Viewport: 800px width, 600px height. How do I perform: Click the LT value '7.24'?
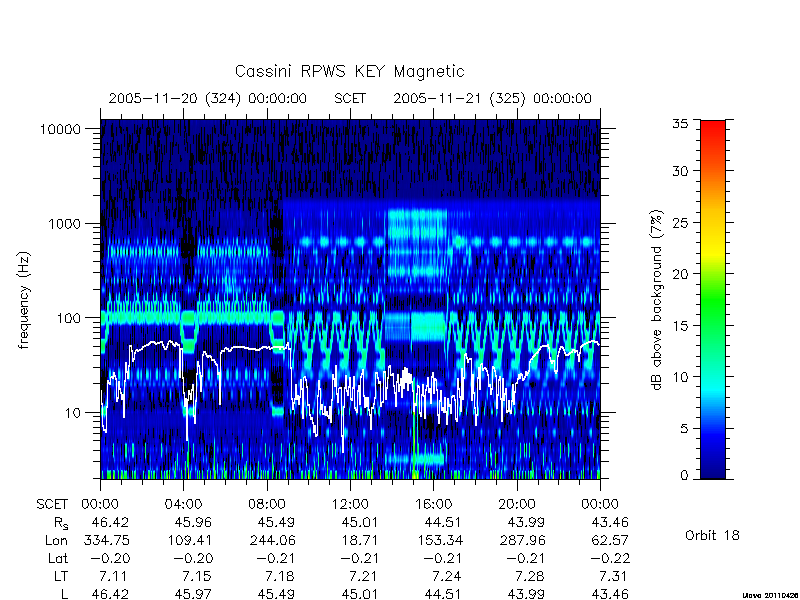[x=447, y=577]
